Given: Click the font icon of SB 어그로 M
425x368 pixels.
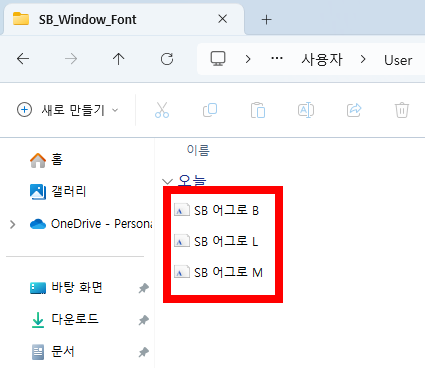Looking at the screenshot, I should (x=182, y=272).
